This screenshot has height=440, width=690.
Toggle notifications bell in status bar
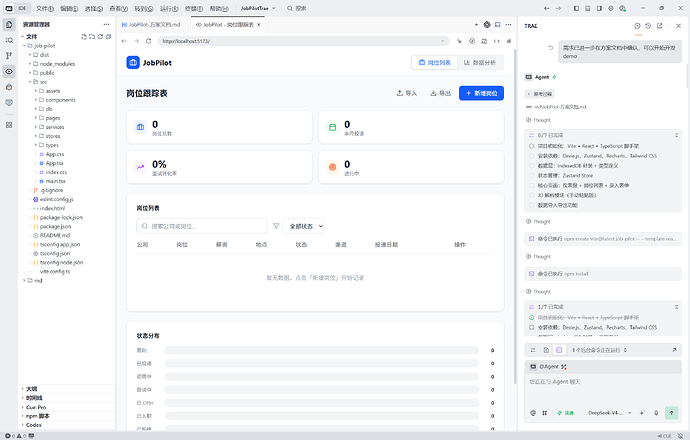point(681,436)
